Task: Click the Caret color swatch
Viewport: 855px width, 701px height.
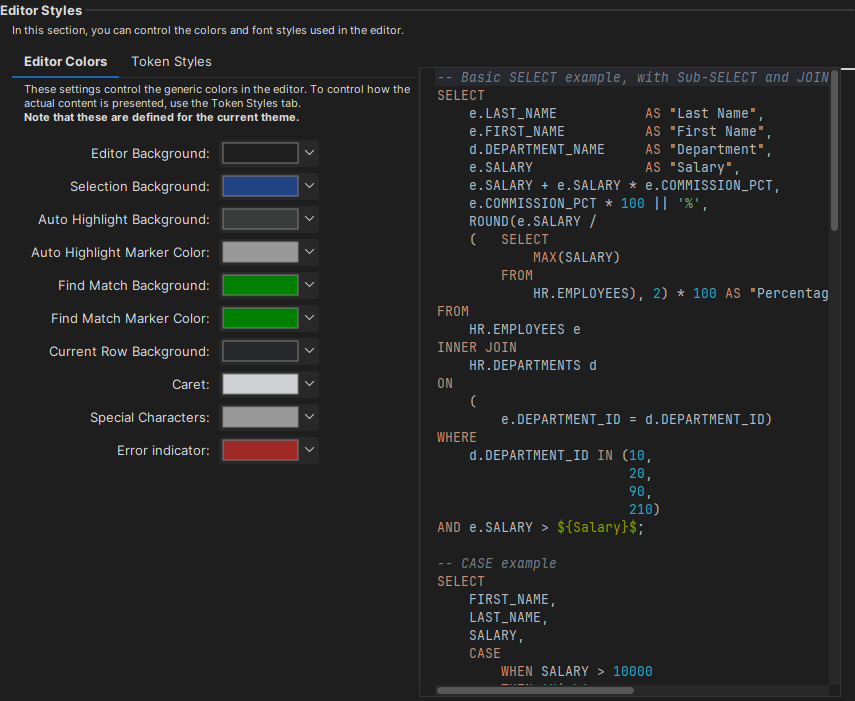Action: (x=260, y=384)
